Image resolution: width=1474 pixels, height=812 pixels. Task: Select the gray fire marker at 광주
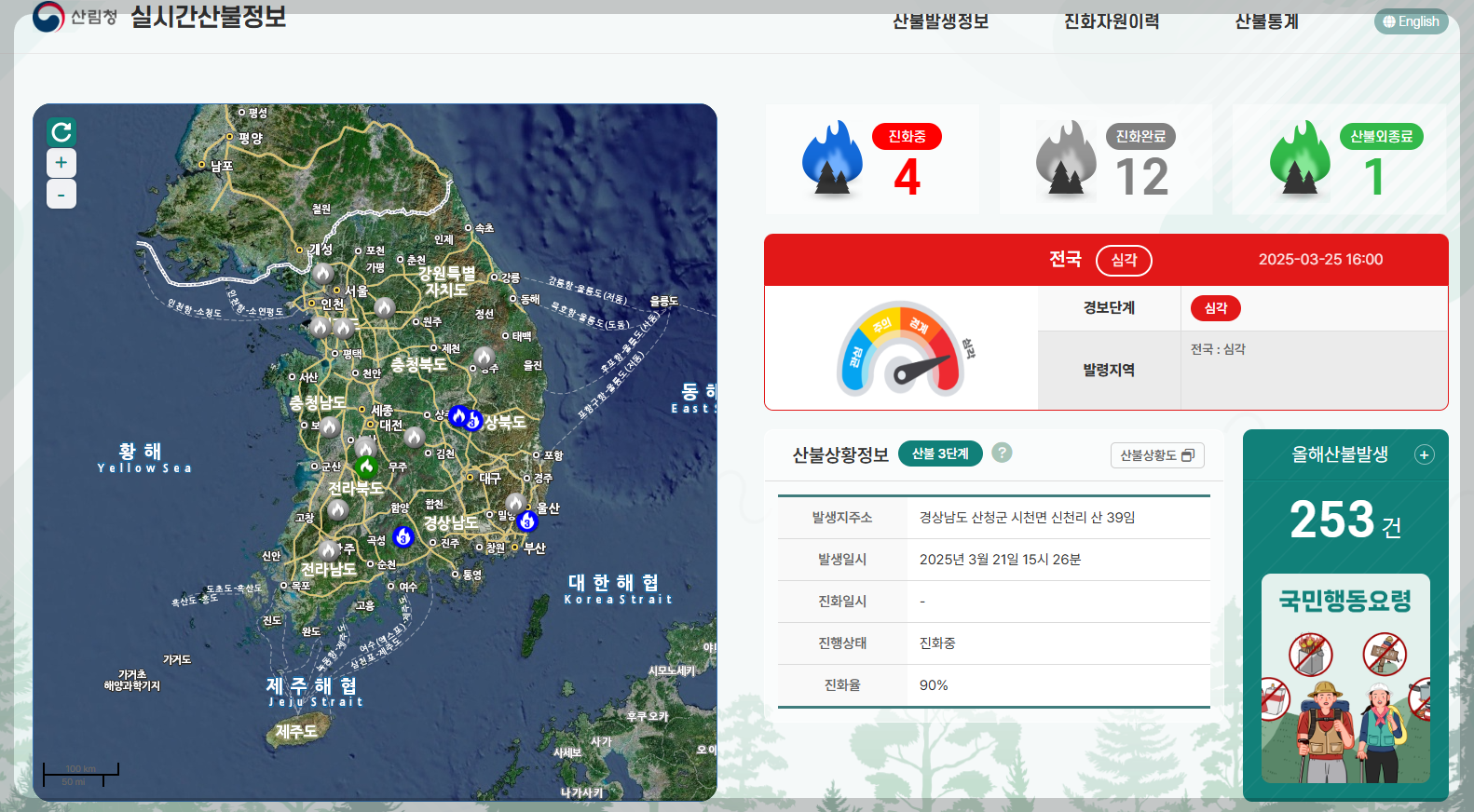(328, 549)
